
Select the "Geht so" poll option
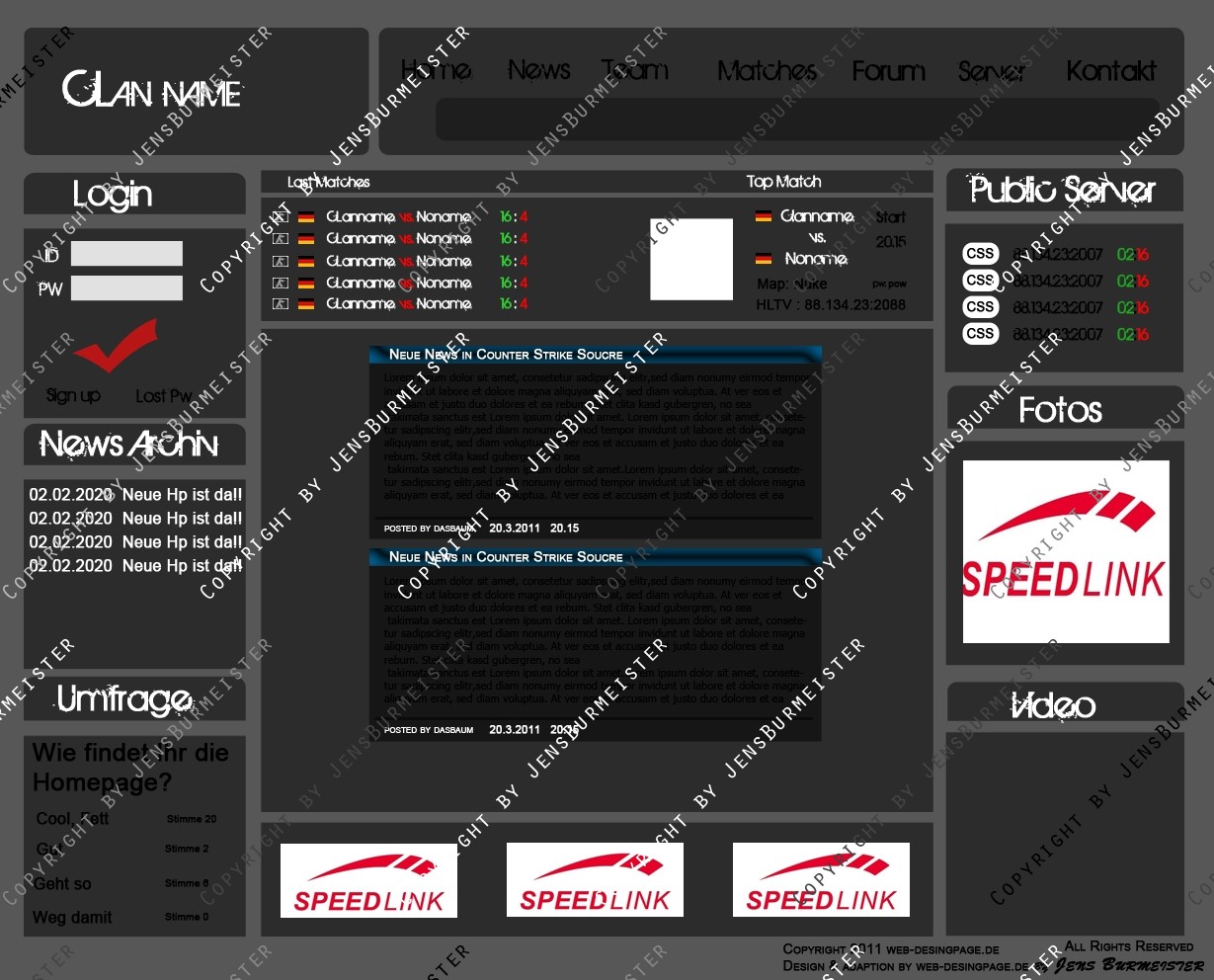(x=62, y=884)
